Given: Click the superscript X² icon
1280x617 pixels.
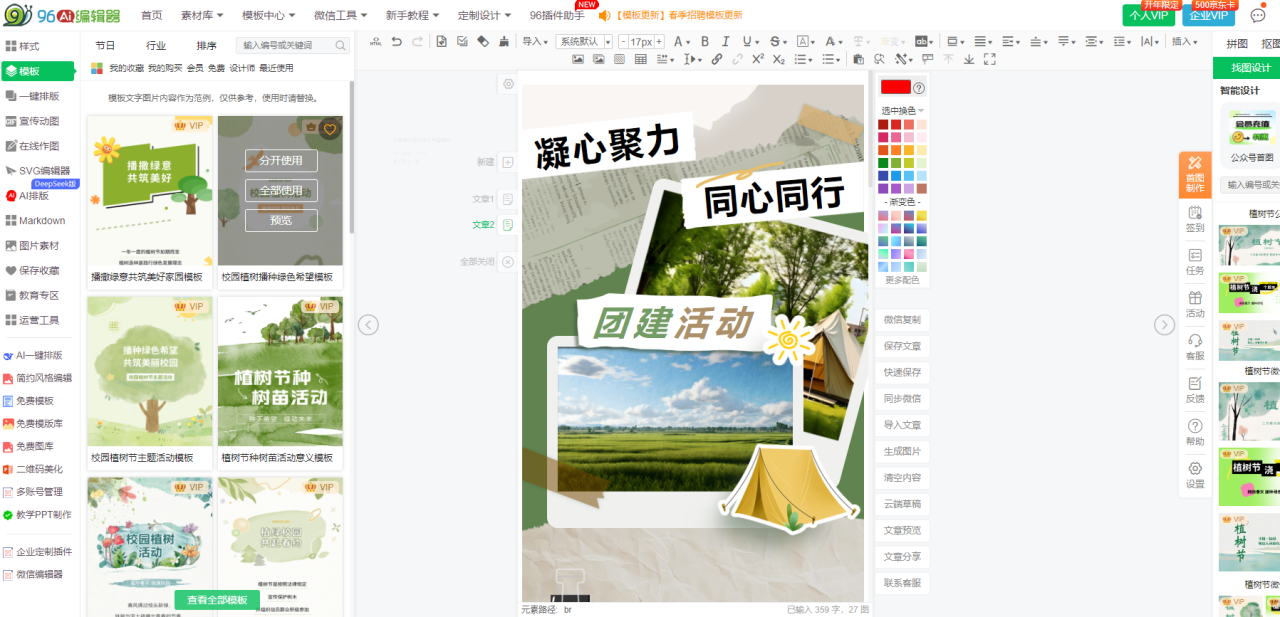Looking at the screenshot, I should click(757, 59).
